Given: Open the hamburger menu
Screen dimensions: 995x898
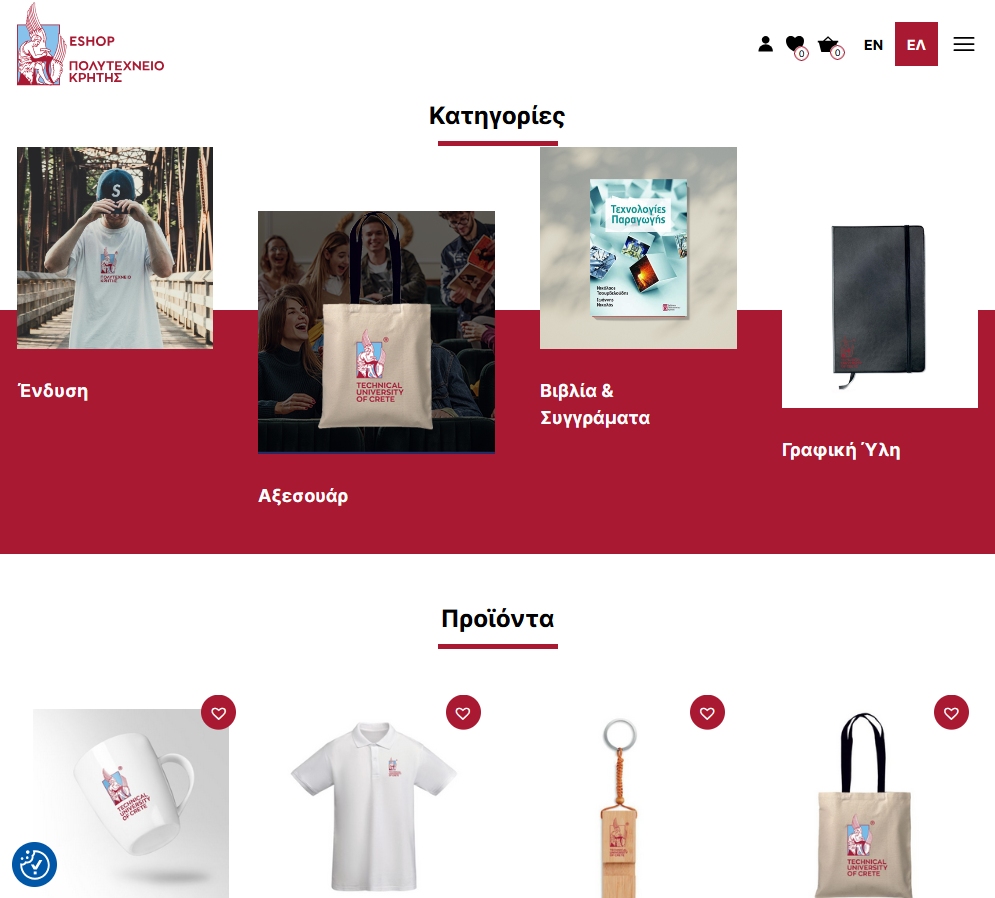Looking at the screenshot, I should click(x=963, y=44).
